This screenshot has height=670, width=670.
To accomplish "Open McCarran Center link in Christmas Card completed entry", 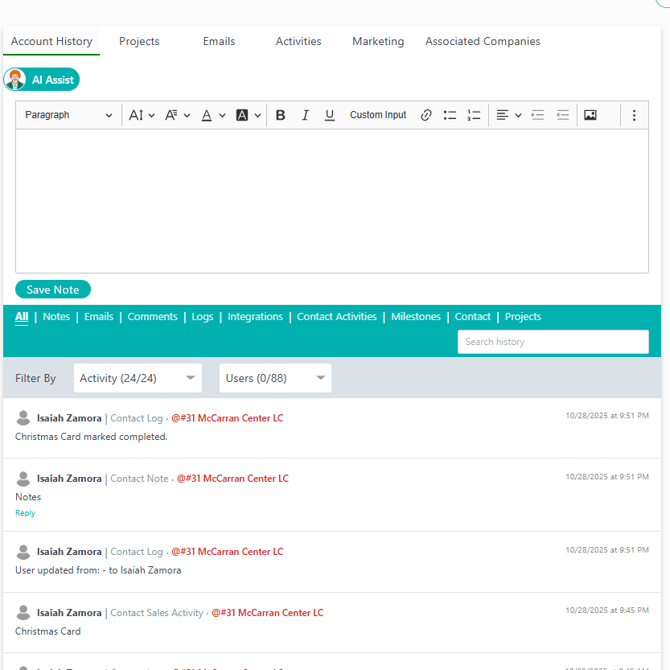I will pyautogui.click(x=227, y=418).
